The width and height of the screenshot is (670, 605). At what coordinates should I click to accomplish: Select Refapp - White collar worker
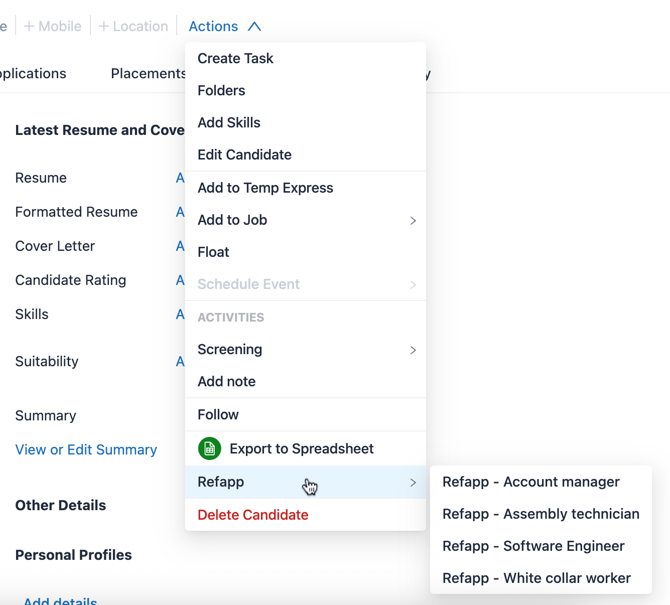click(541, 578)
